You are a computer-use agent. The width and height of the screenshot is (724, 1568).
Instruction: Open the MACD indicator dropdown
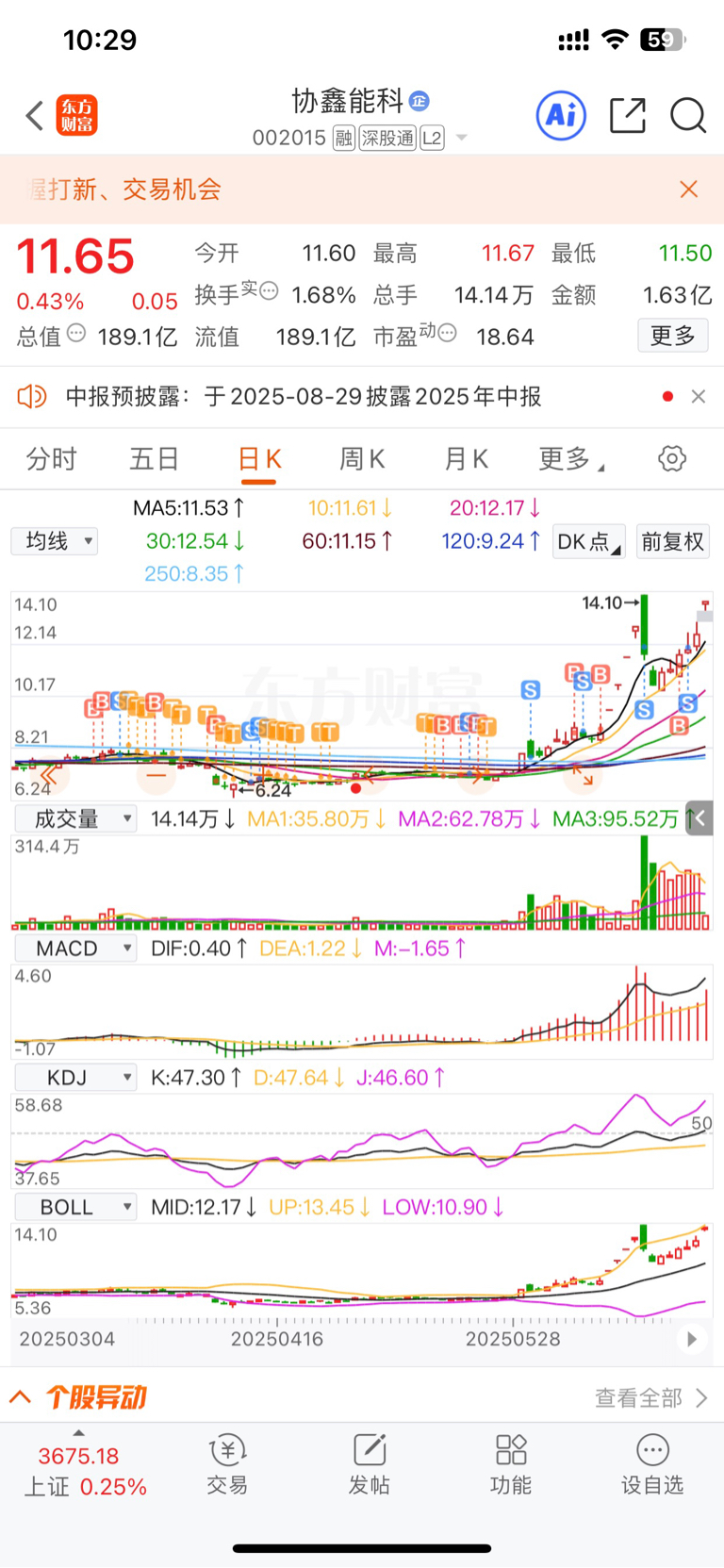click(75, 949)
